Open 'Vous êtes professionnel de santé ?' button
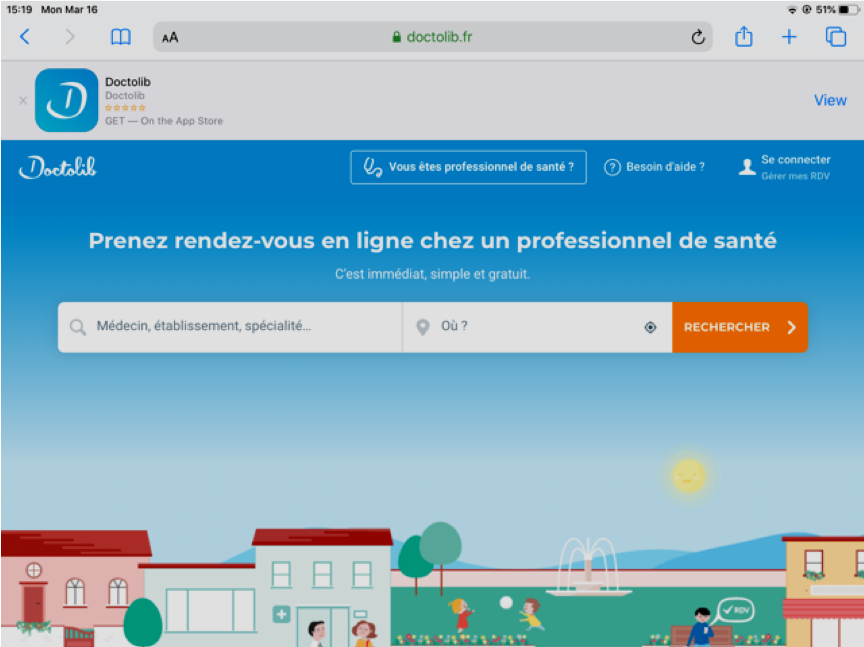Viewport: 864px width, 647px height. pyautogui.click(x=468, y=167)
